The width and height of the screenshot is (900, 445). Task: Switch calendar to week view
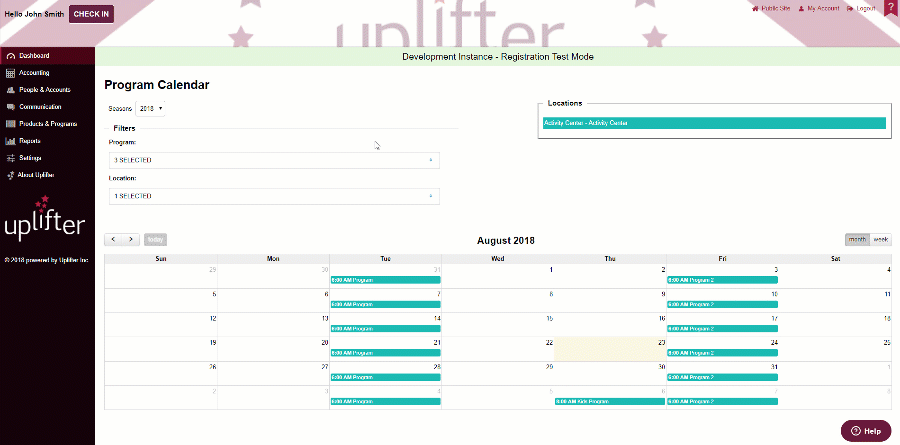[x=881, y=239]
